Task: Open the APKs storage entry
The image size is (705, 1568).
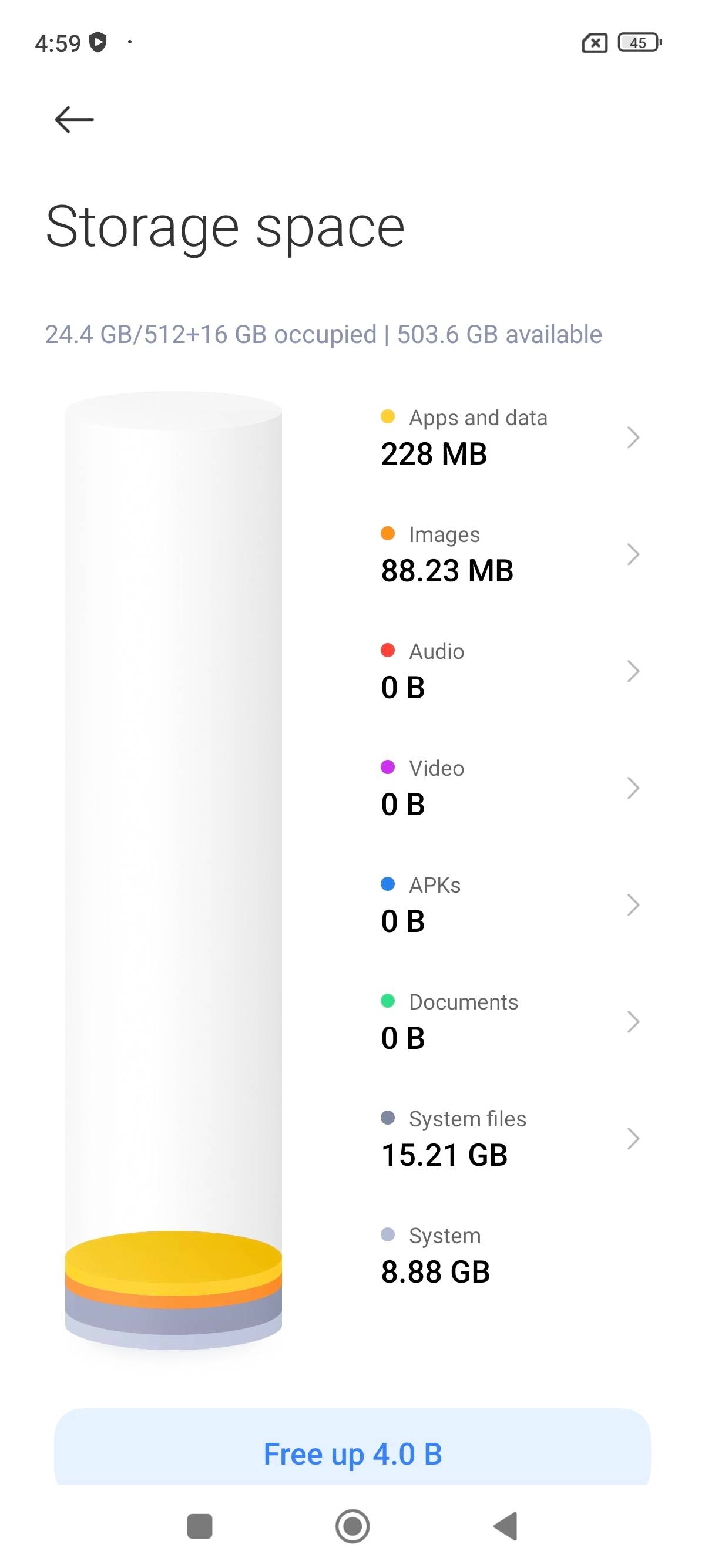Action: tap(511, 904)
